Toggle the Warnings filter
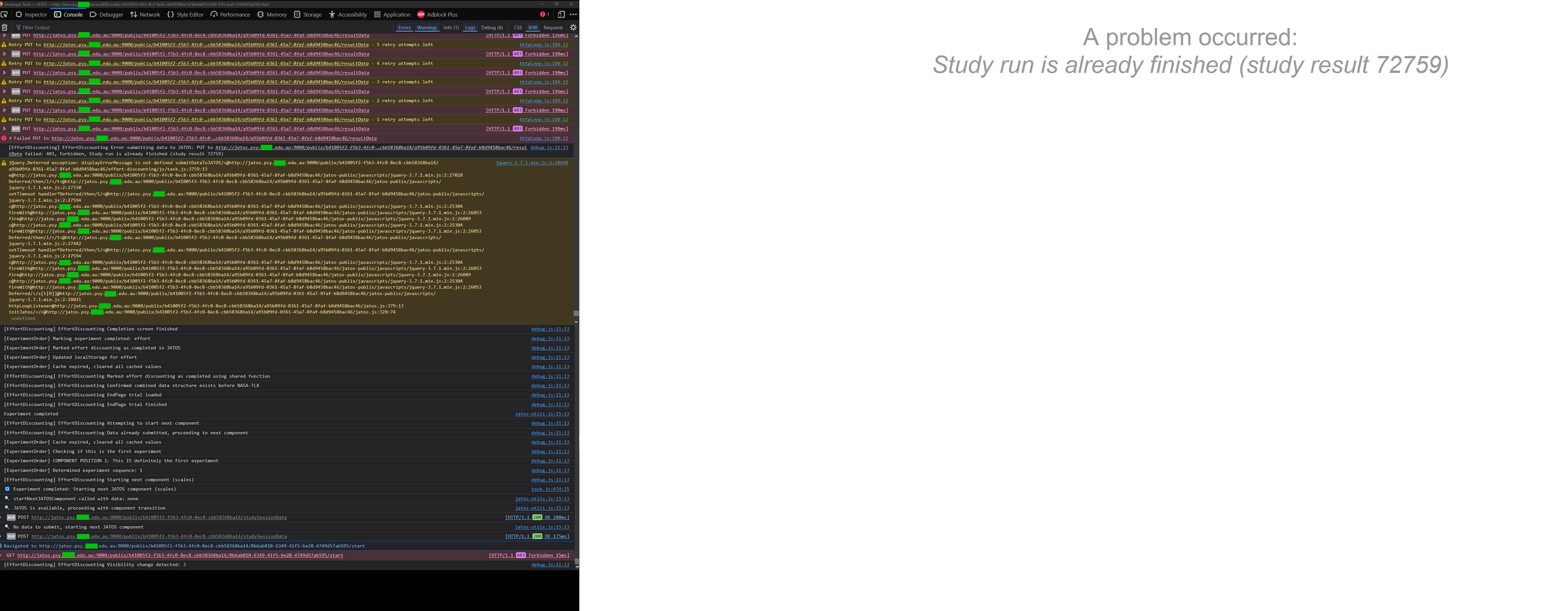This screenshot has height=611, width=1568. click(x=427, y=27)
